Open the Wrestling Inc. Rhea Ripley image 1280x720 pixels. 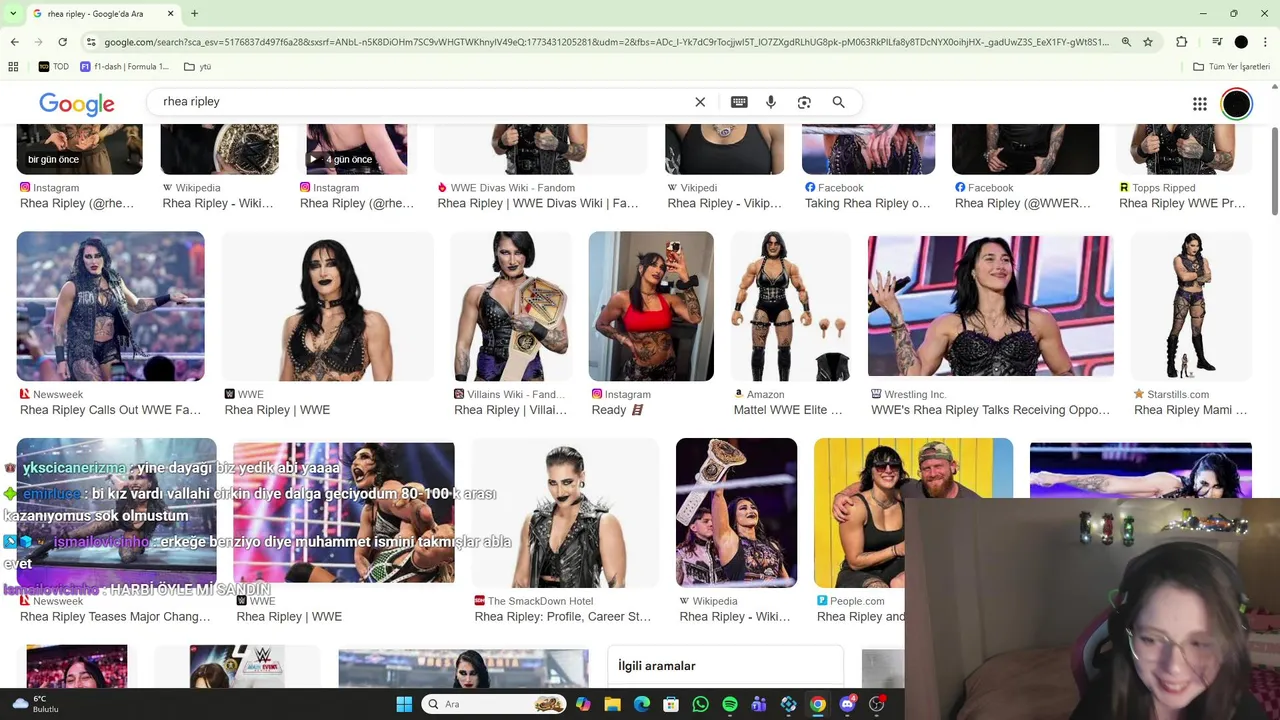(990, 306)
